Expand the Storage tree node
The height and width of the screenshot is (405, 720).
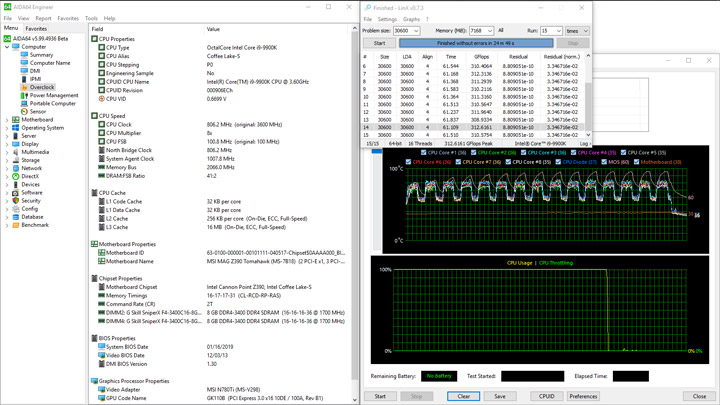click(x=7, y=160)
